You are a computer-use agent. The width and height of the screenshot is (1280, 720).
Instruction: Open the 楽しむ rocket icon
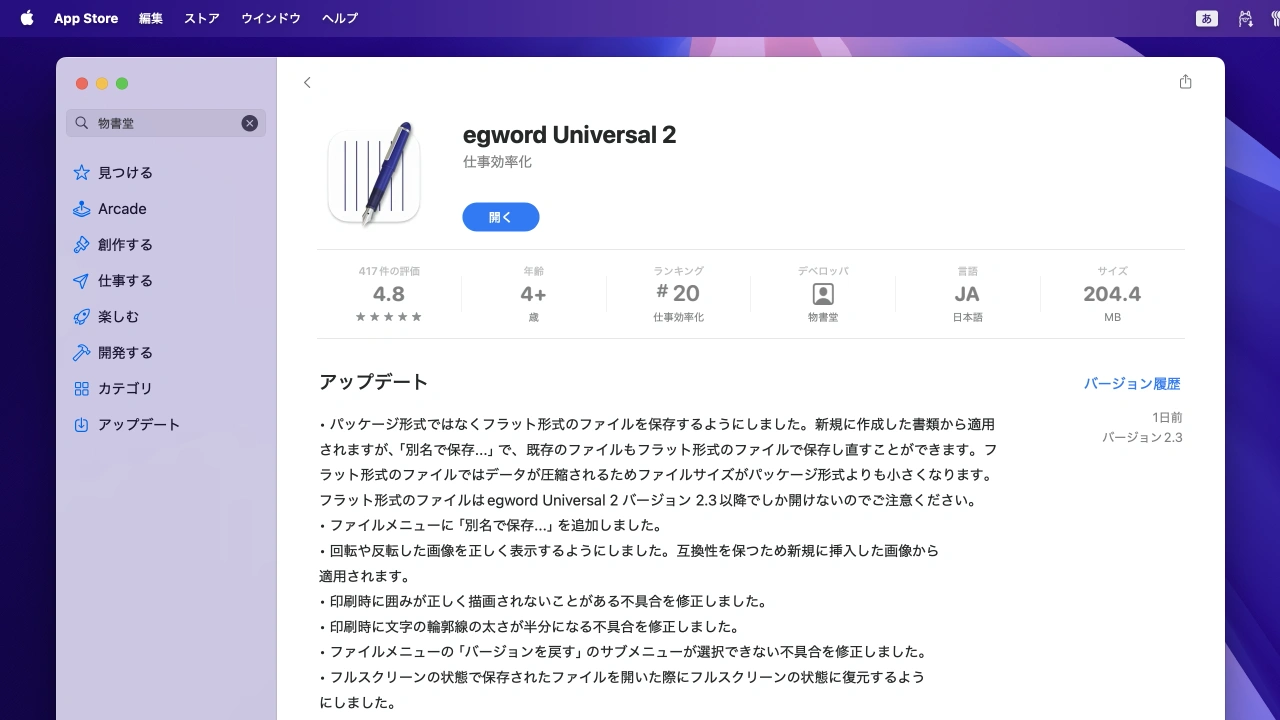tap(82, 317)
